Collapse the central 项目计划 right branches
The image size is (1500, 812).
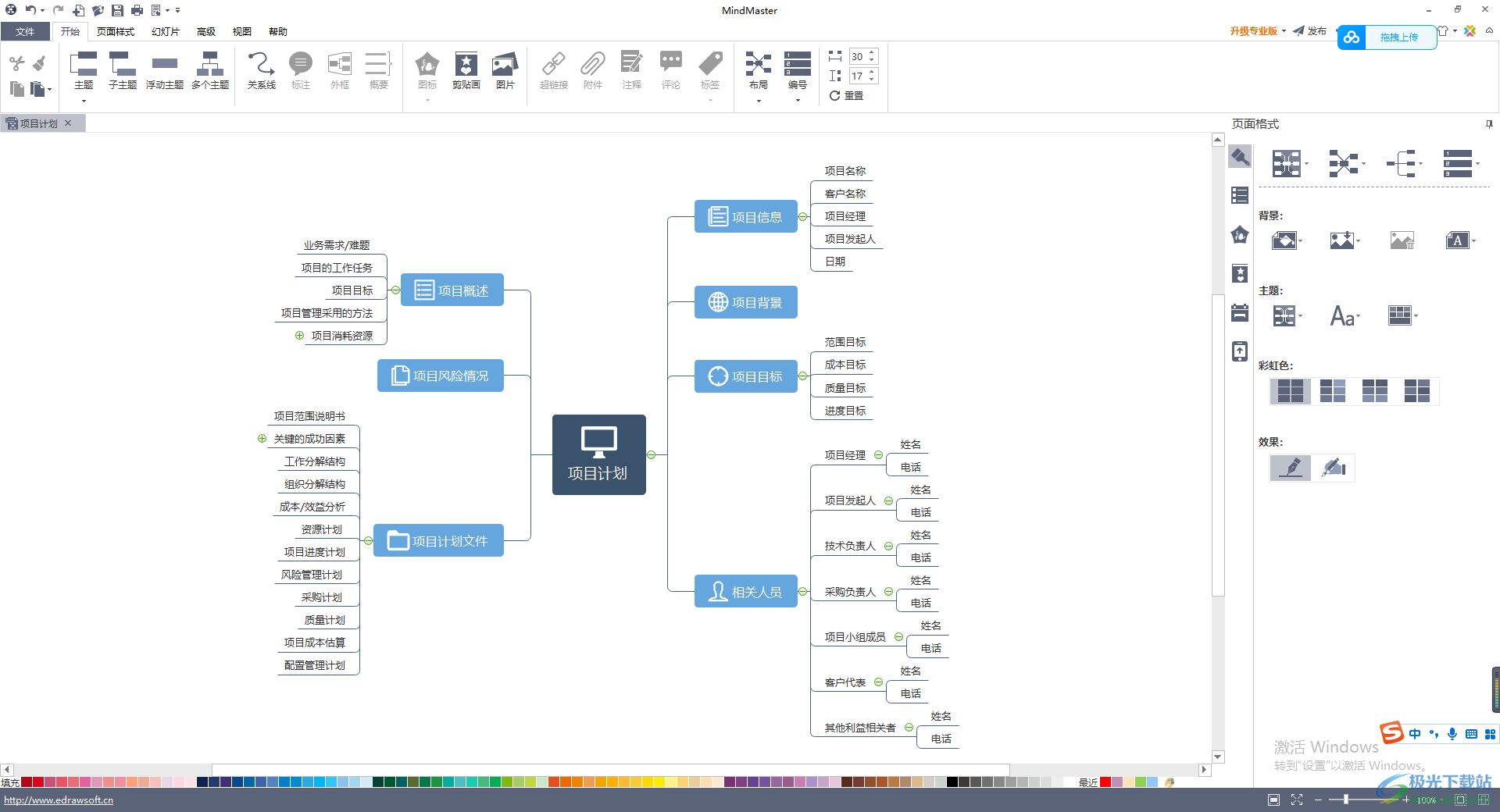click(x=651, y=455)
